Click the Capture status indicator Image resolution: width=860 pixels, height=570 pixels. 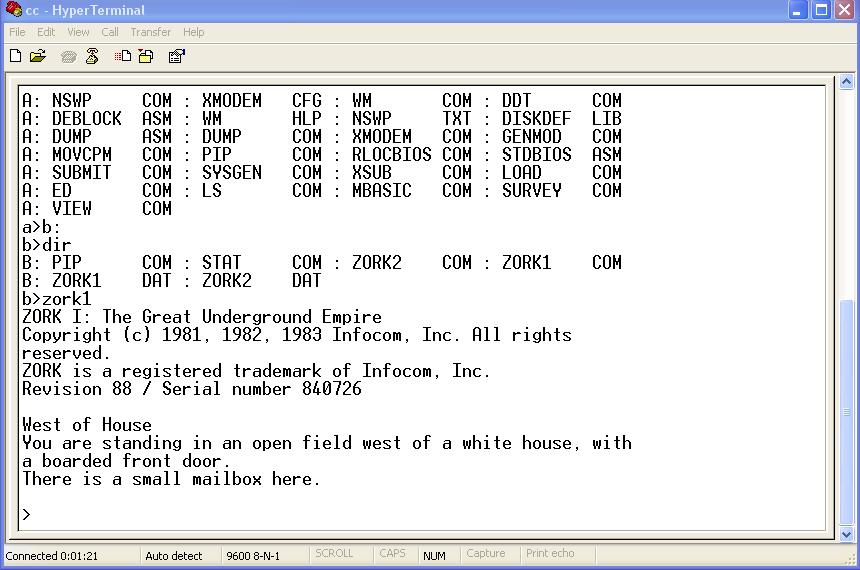(485, 554)
